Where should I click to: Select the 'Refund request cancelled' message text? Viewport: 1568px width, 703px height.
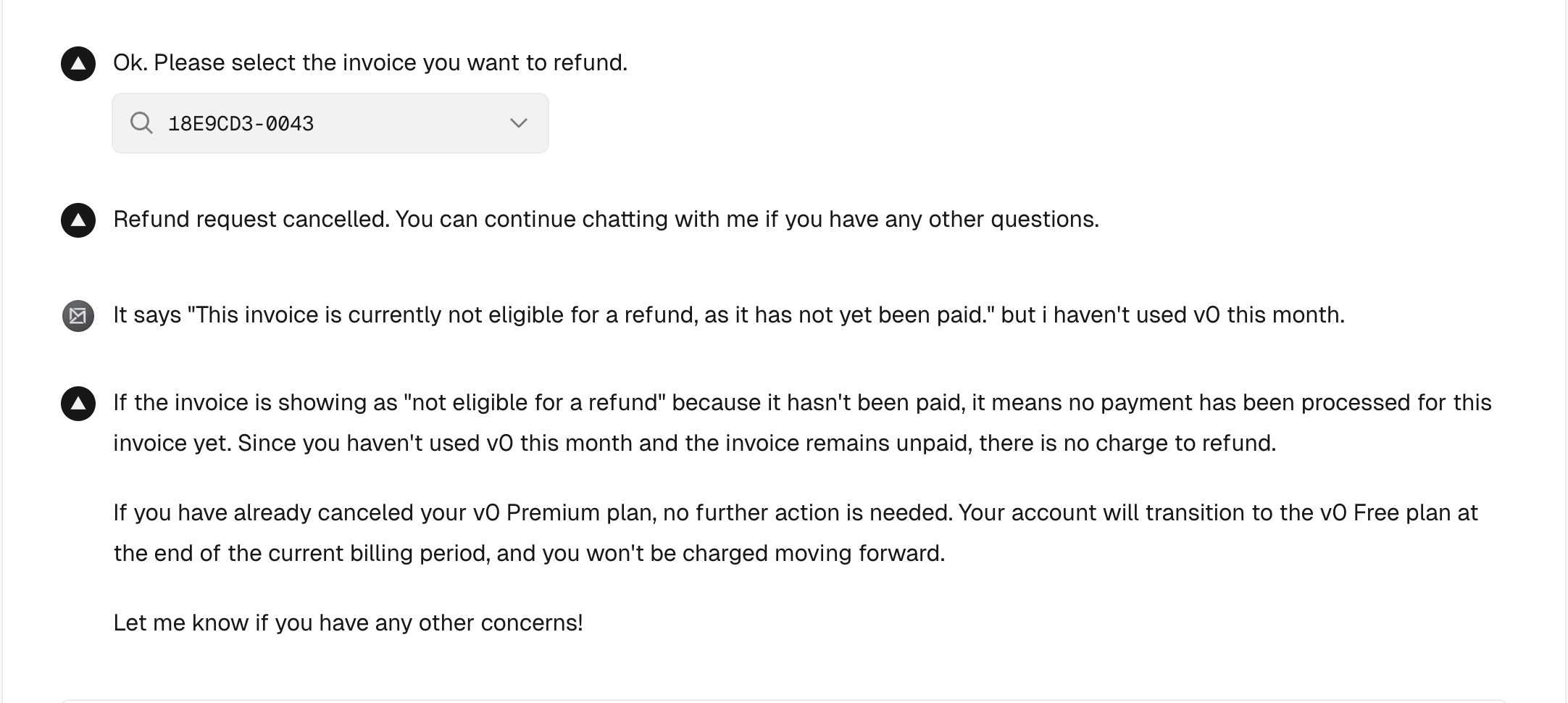click(x=251, y=220)
